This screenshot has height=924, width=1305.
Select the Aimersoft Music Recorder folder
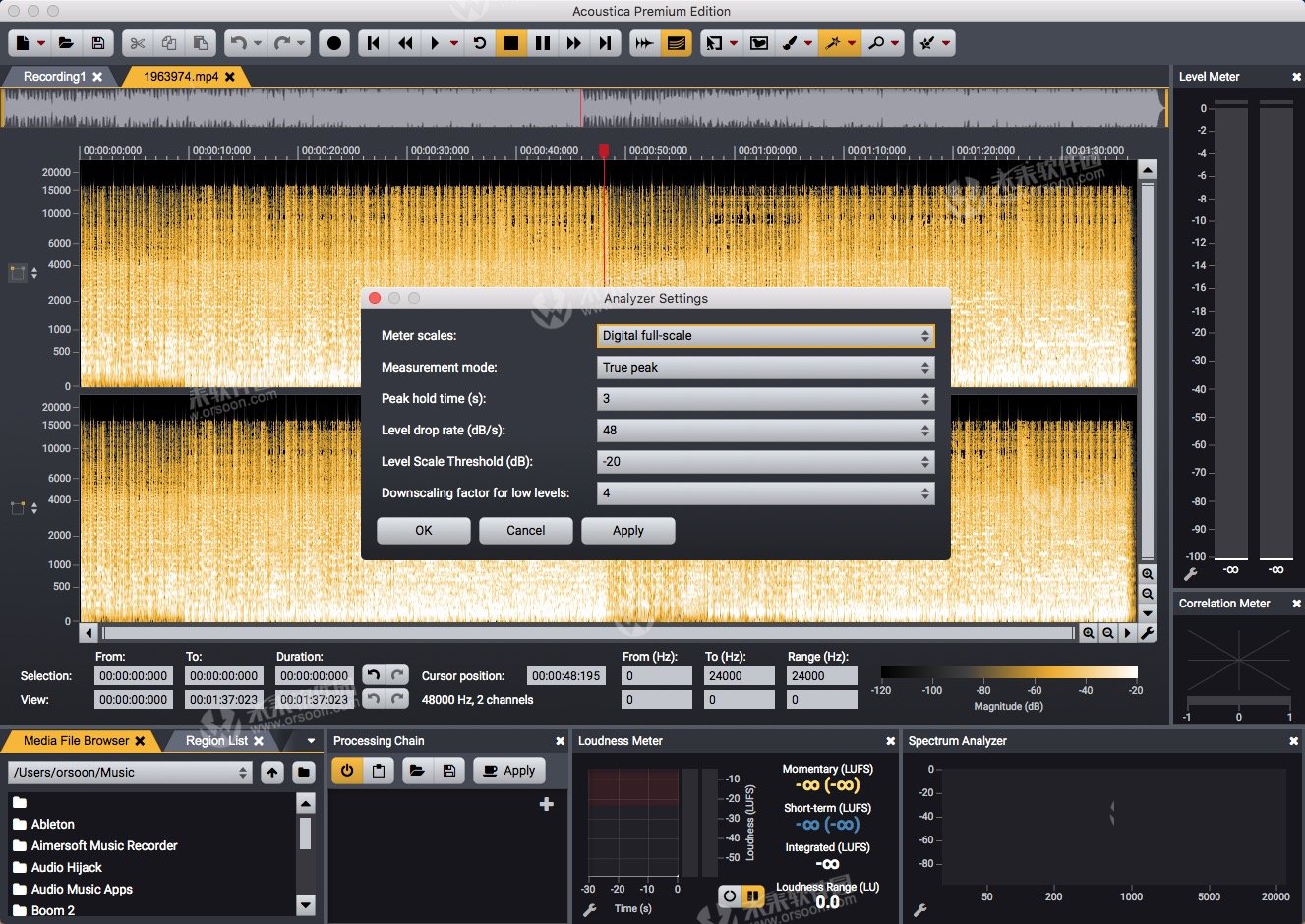pos(104,846)
